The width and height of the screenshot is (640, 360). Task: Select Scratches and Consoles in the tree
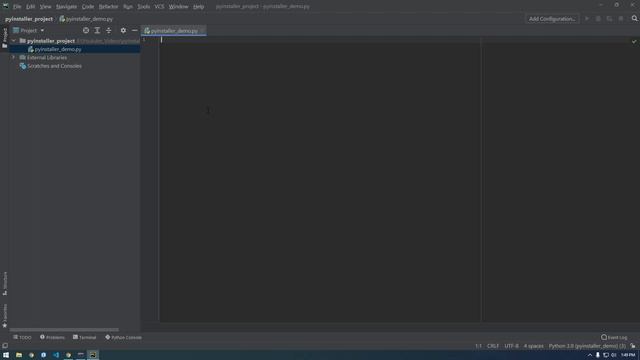(54, 66)
